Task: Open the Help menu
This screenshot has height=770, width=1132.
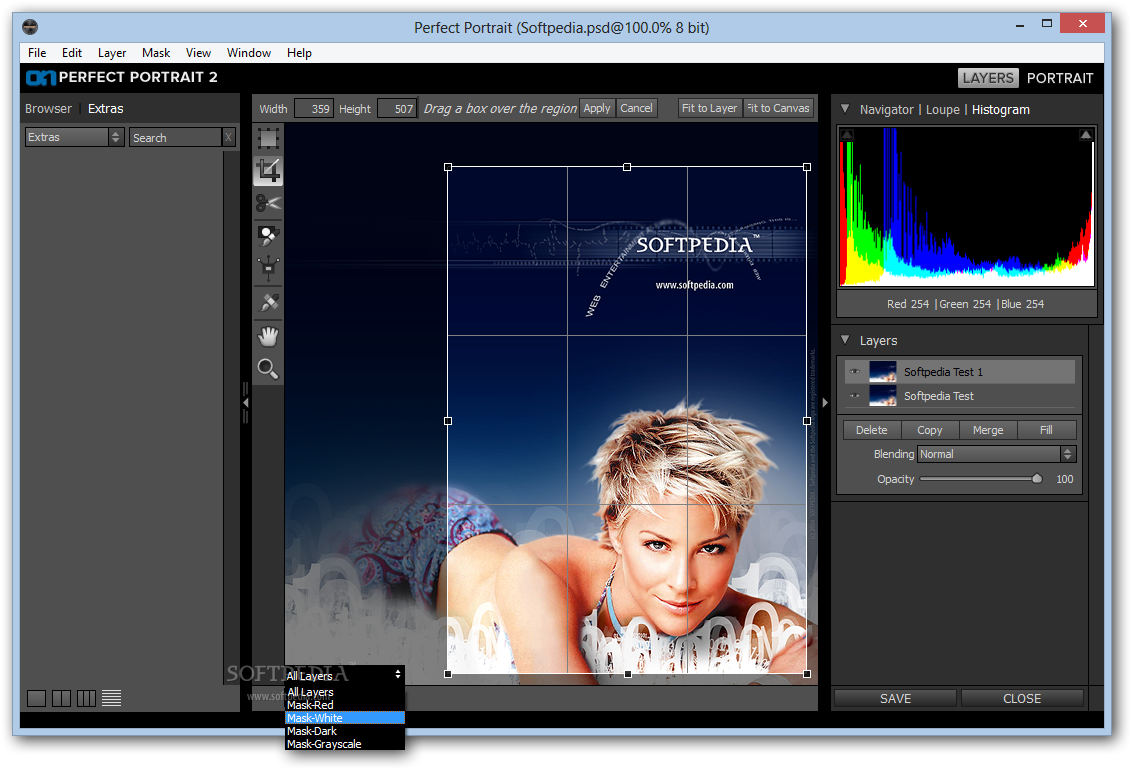Action: click(x=299, y=53)
